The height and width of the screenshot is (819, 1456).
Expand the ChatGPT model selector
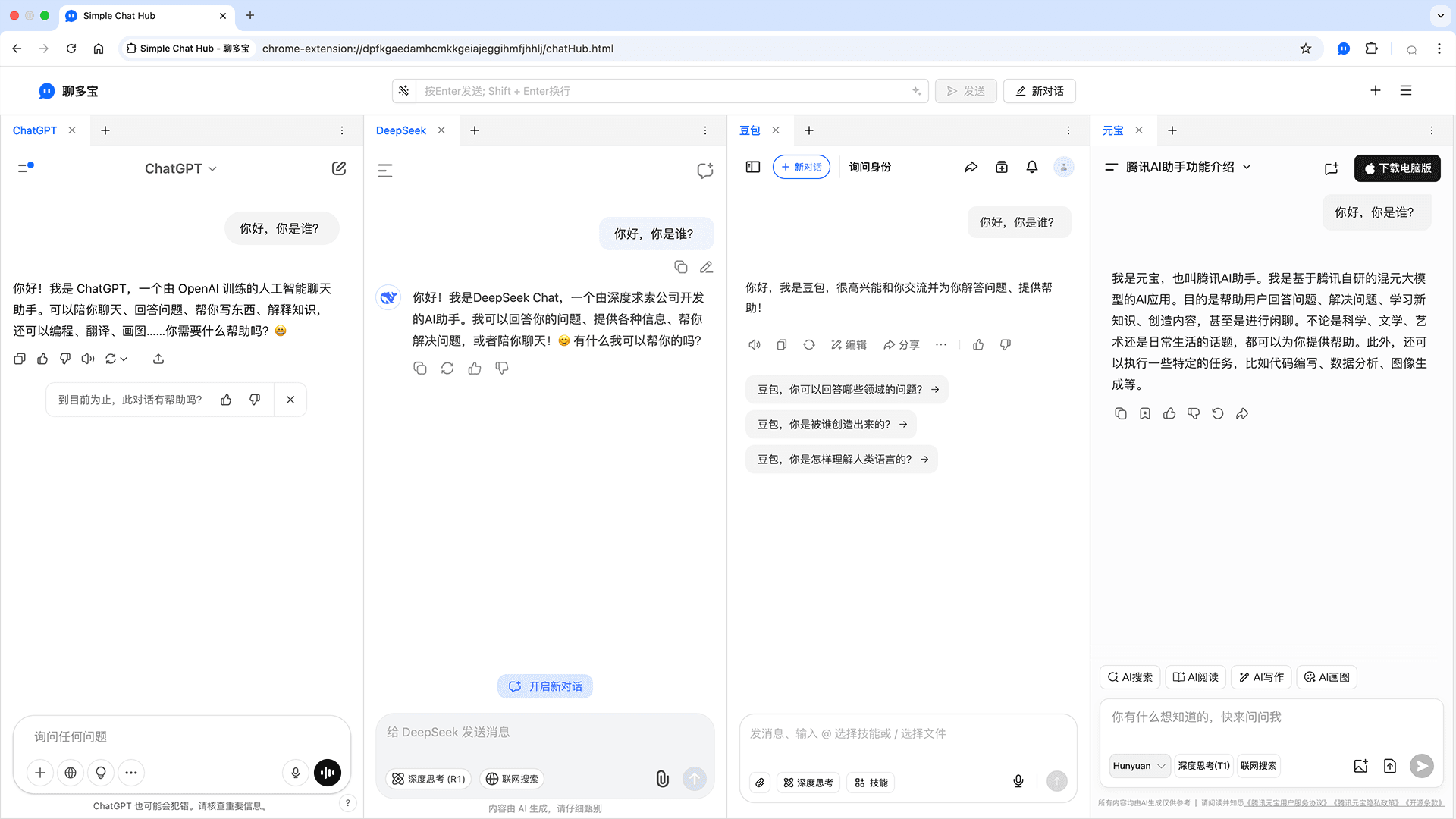pos(180,168)
